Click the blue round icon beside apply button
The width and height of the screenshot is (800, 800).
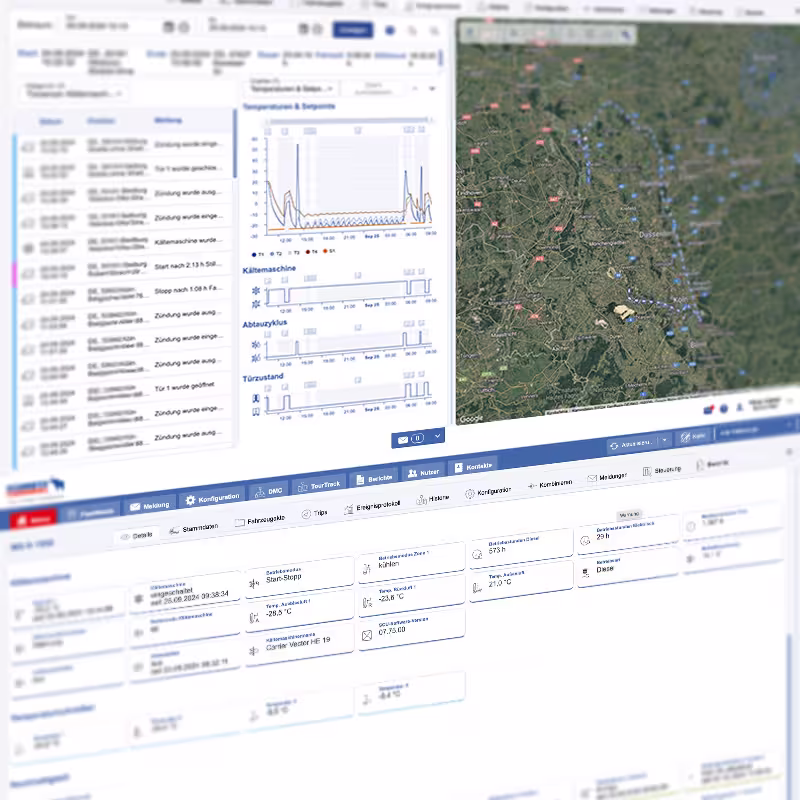pyautogui.click(x=390, y=31)
